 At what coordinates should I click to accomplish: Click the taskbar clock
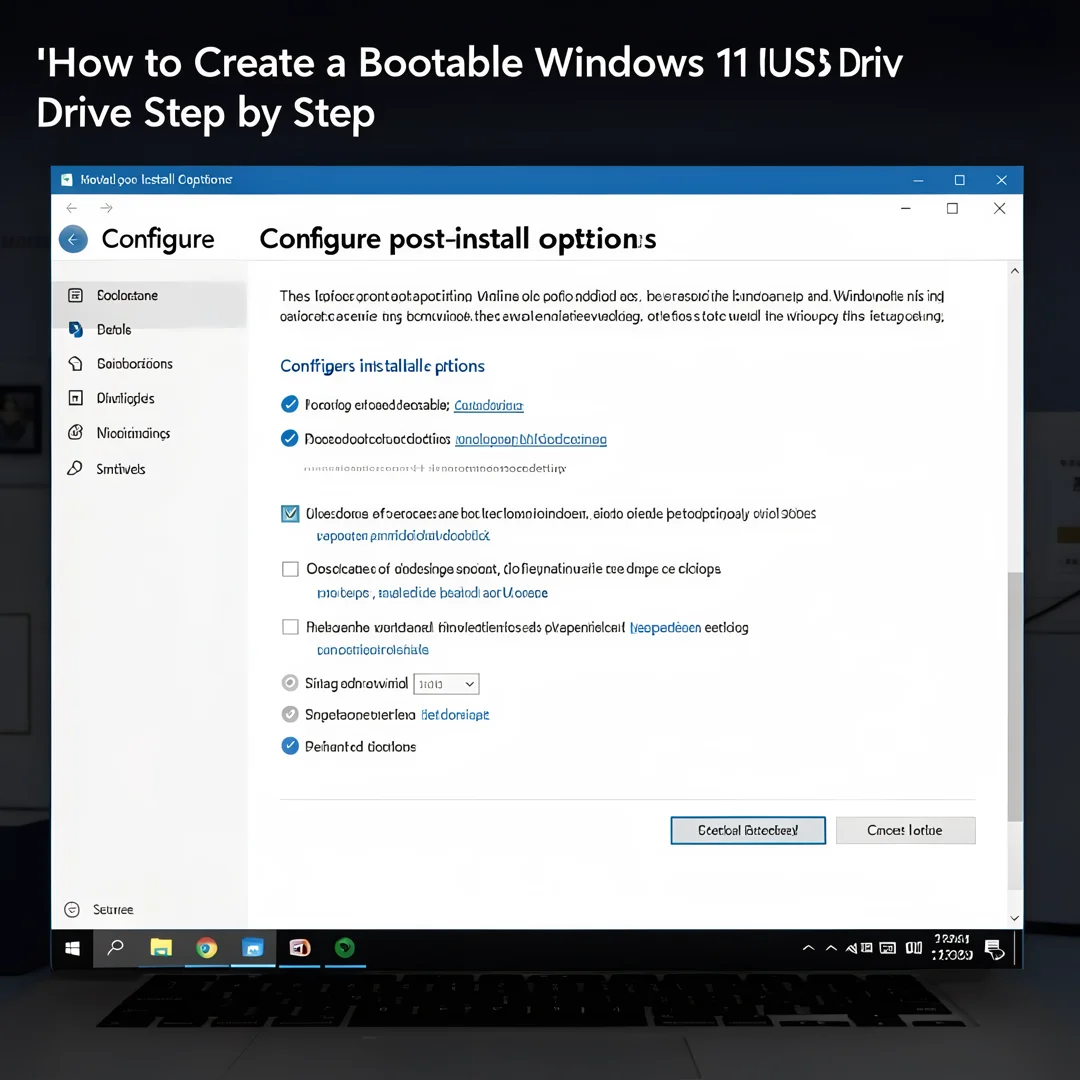[x=952, y=947]
